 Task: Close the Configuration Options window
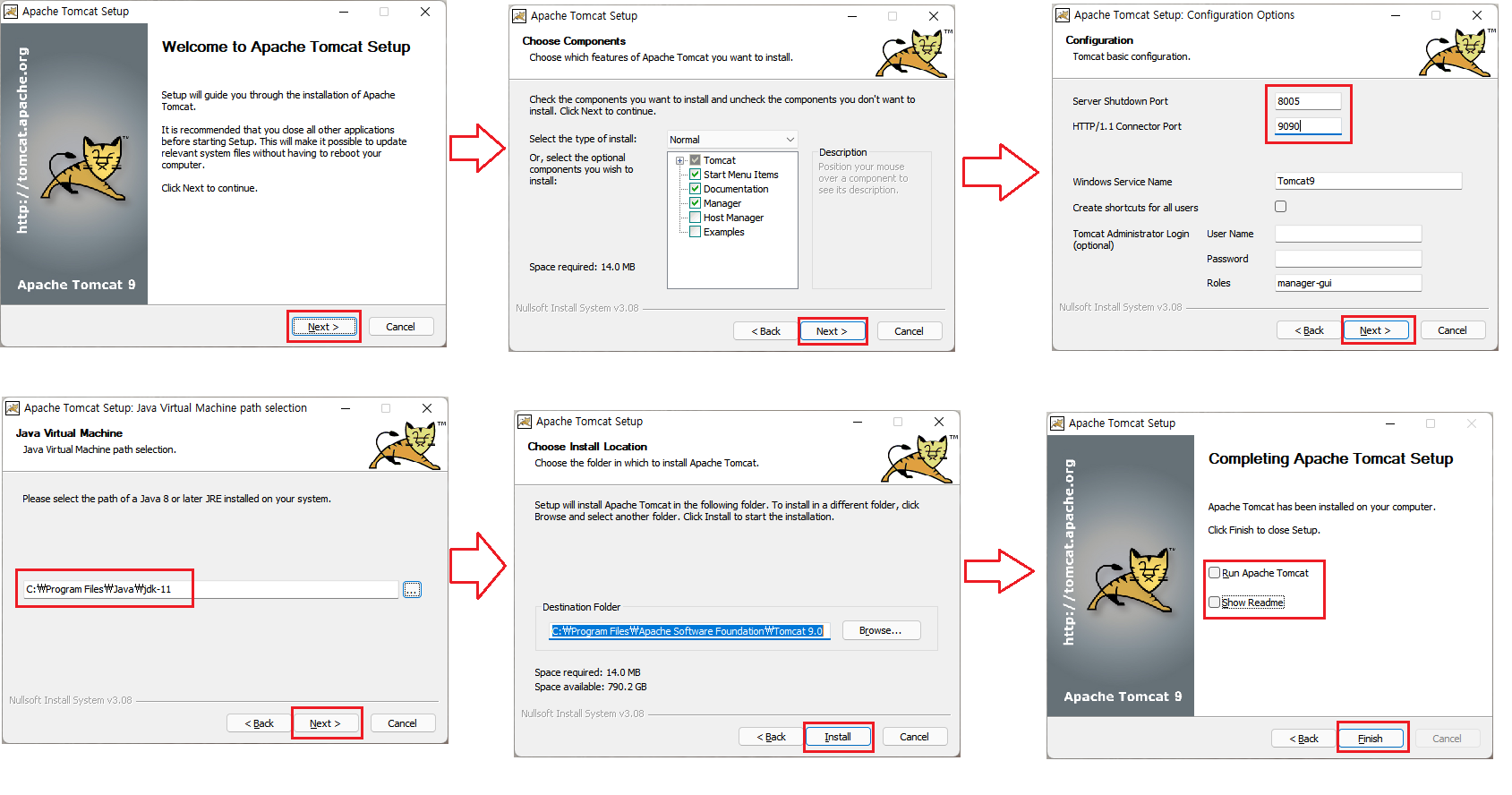1477,15
